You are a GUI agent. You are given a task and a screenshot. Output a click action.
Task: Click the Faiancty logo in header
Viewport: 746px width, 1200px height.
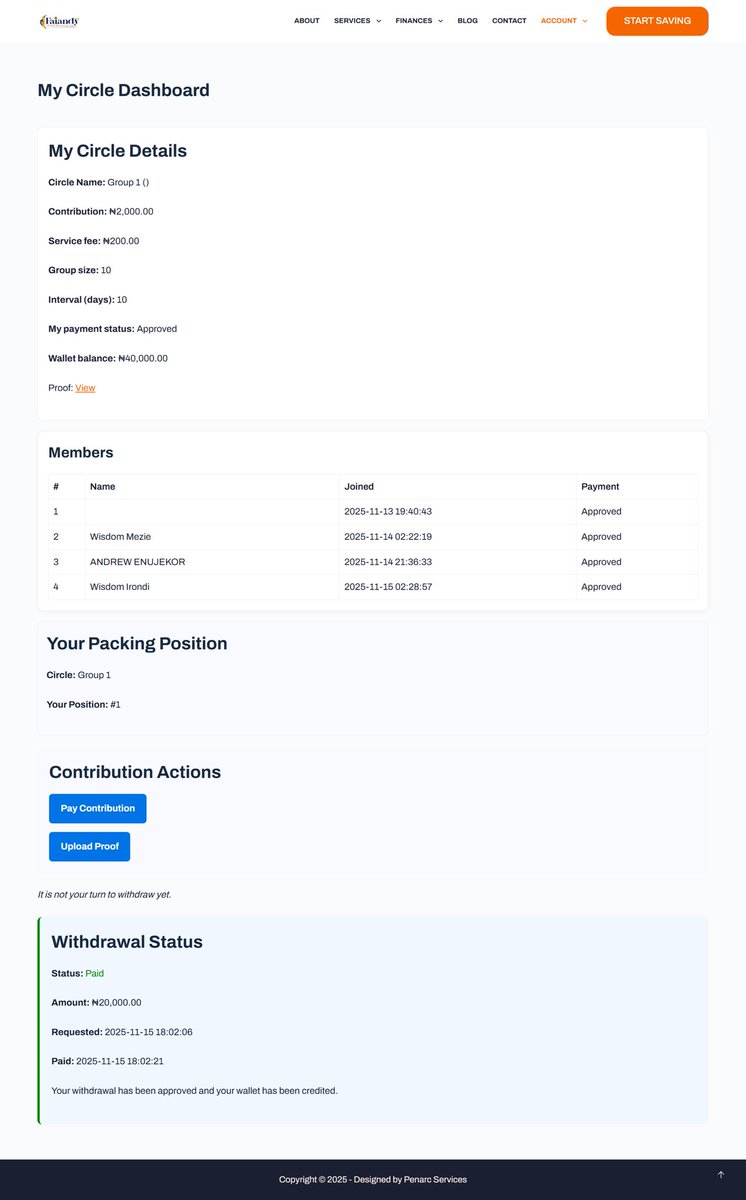coord(59,21)
